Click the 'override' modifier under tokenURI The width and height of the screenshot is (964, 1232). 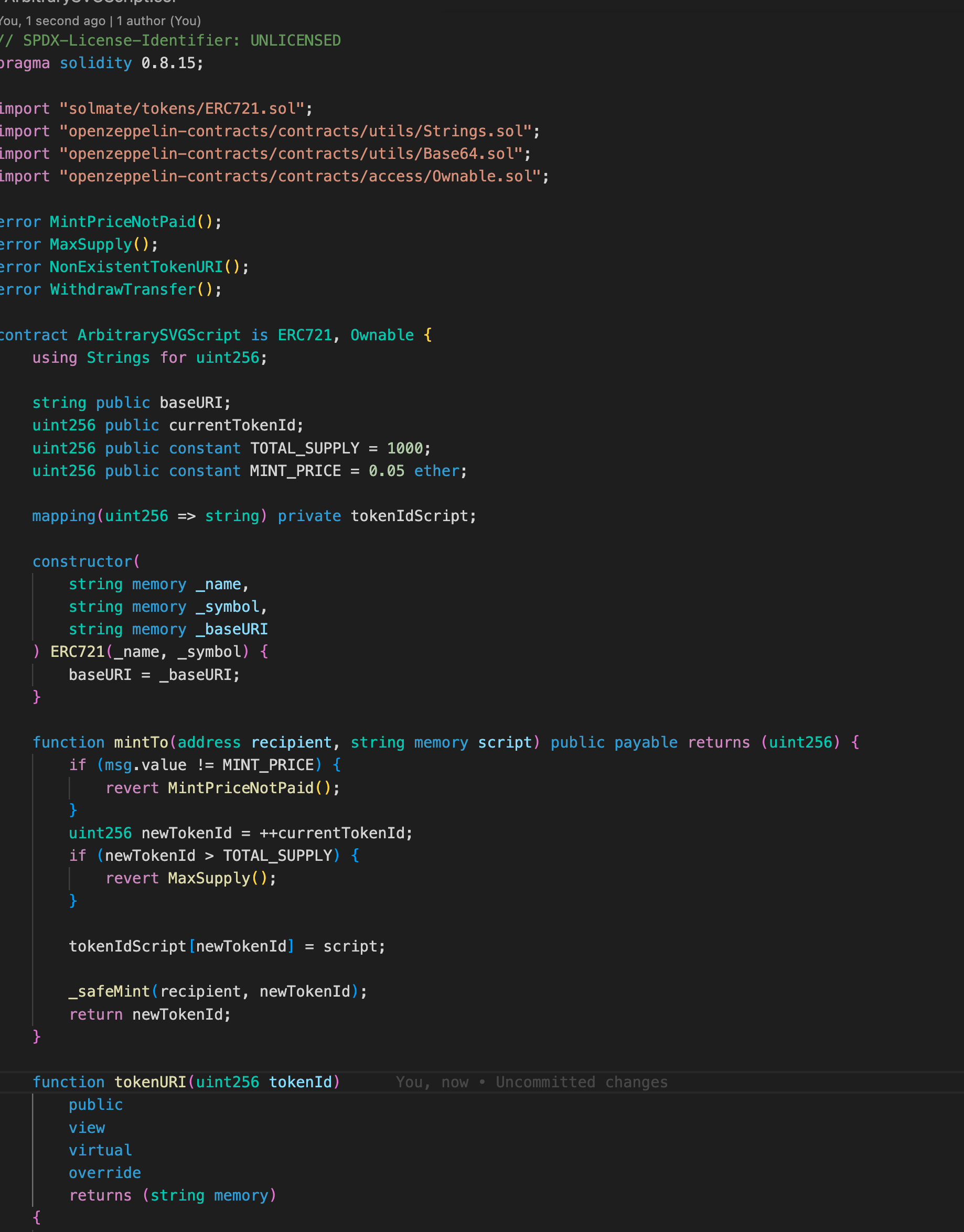pos(105,1173)
